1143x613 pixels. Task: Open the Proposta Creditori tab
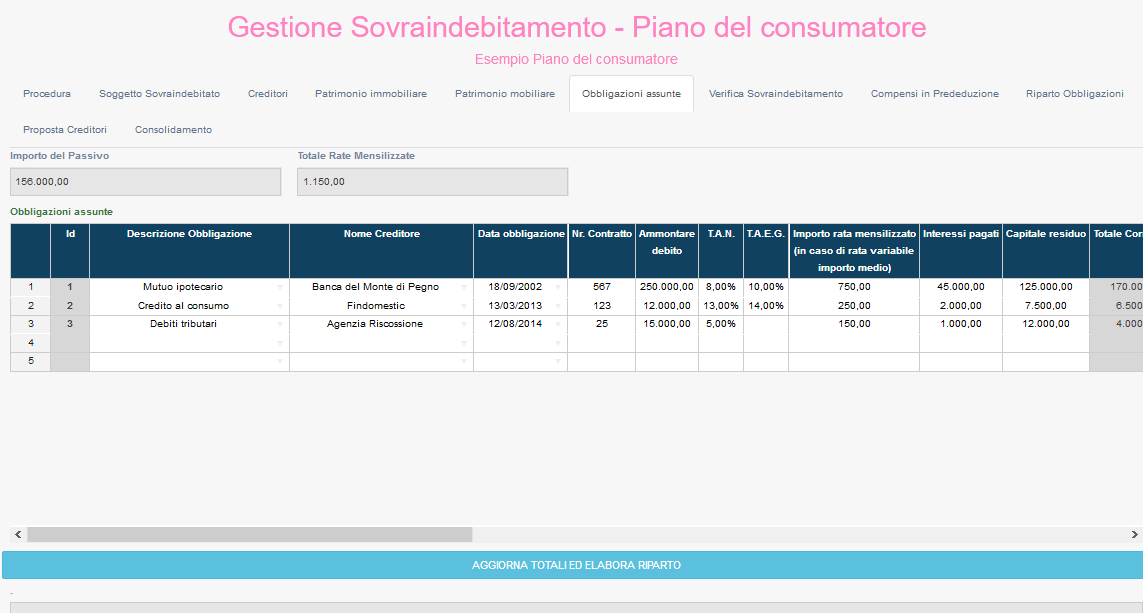click(65, 130)
